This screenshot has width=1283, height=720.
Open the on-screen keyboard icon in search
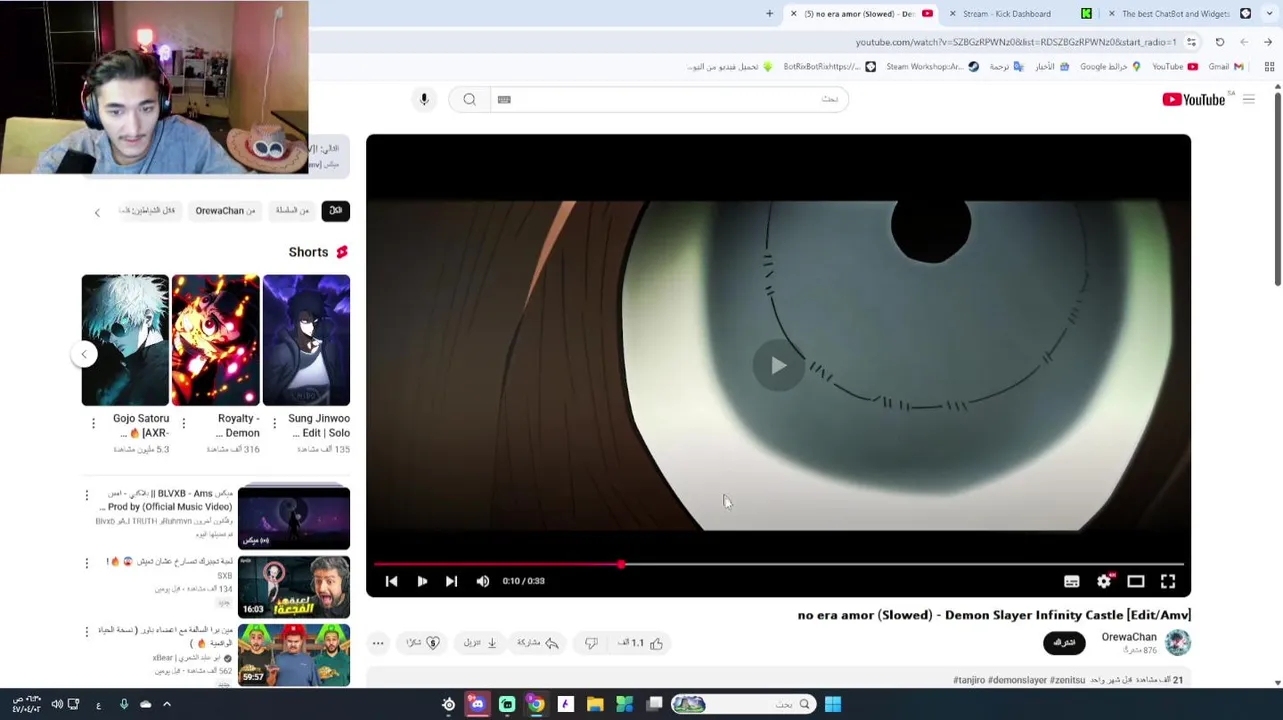pyautogui.click(x=504, y=99)
